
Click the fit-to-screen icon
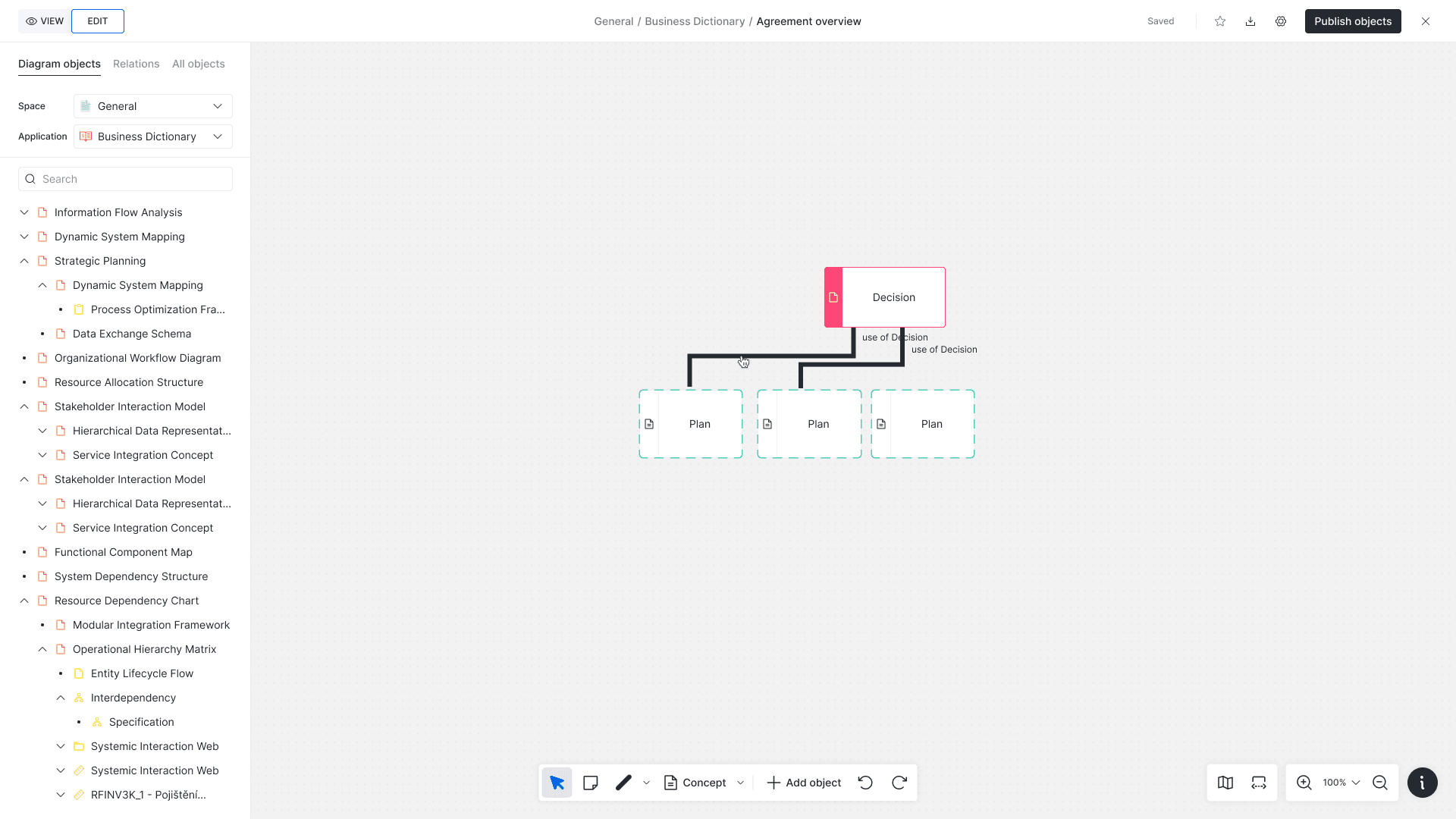[1259, 783]
